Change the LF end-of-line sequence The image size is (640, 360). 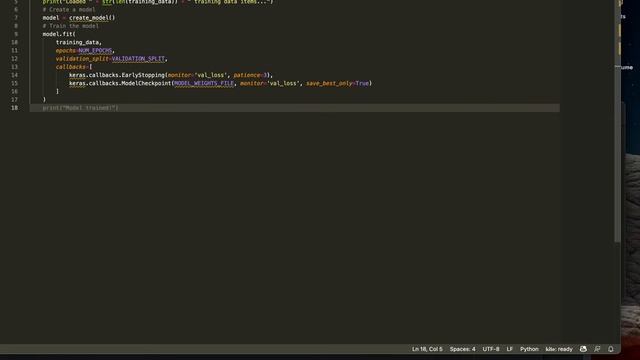click(509, 349)
